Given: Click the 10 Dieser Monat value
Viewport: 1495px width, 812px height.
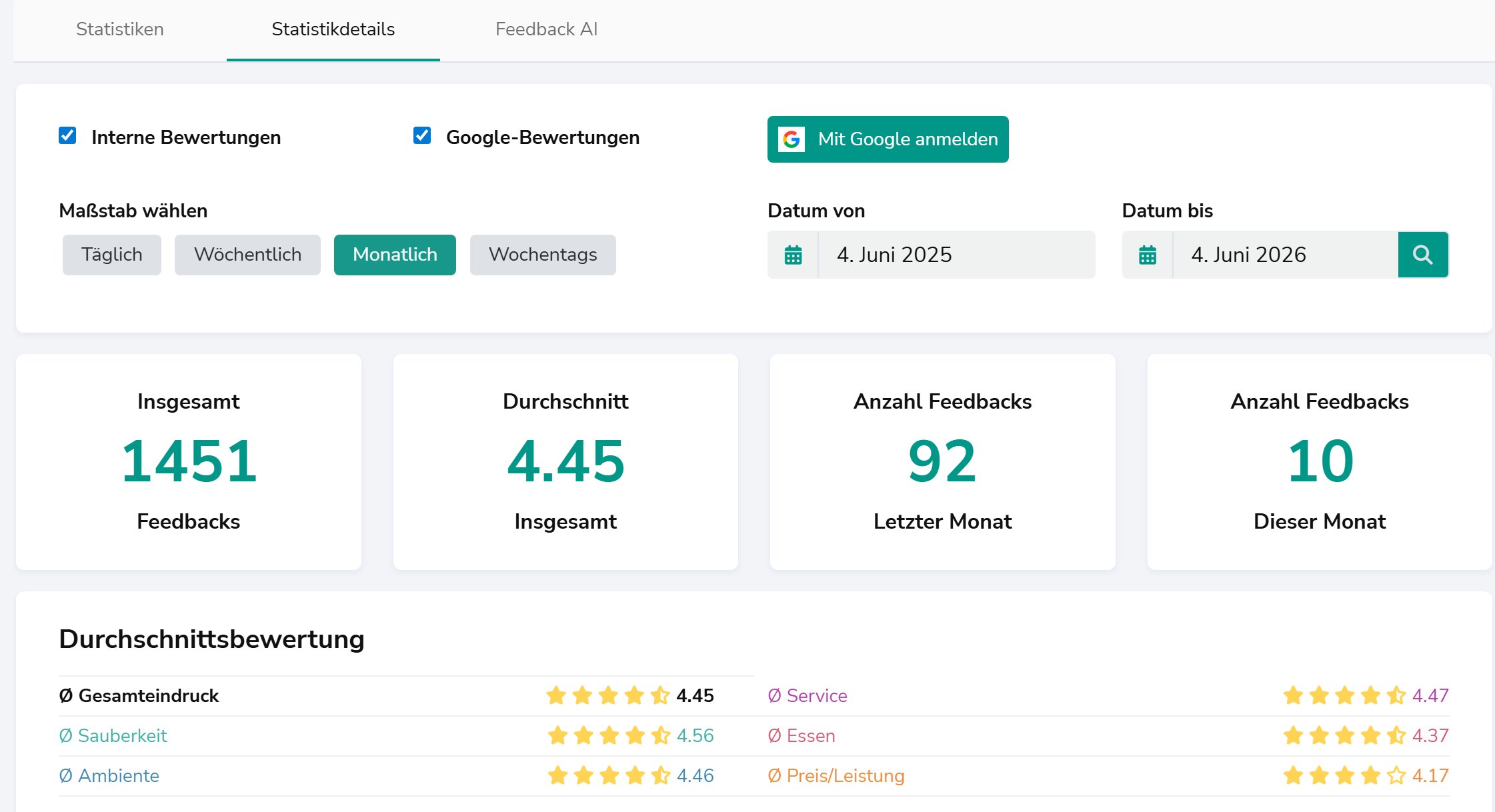Looking at the screenshot, I should (1320, 461).
